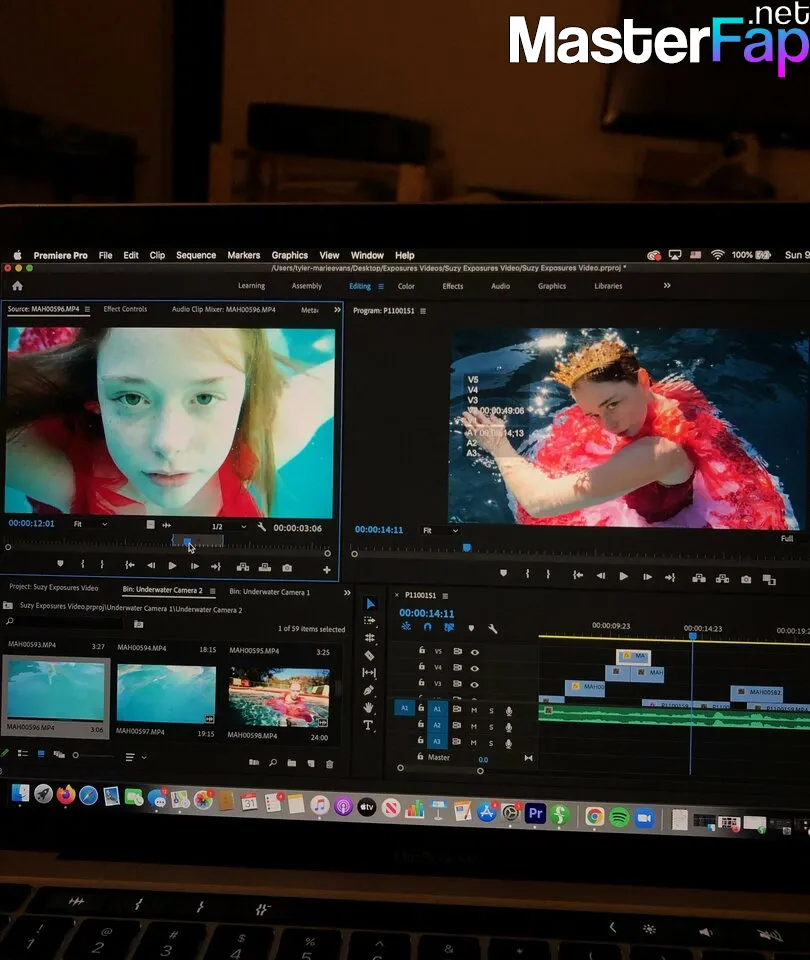Open sort icons dropdown in bin

[135, 757]
